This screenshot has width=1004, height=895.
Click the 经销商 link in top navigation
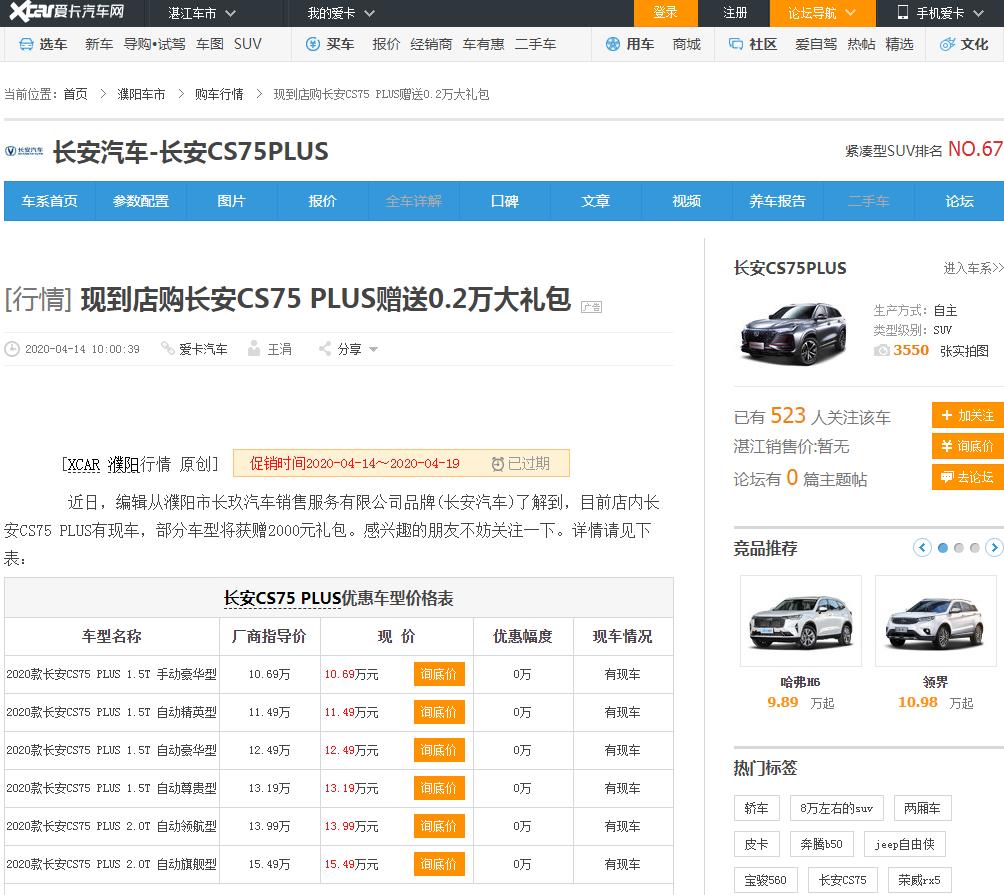tap(431, 44)
